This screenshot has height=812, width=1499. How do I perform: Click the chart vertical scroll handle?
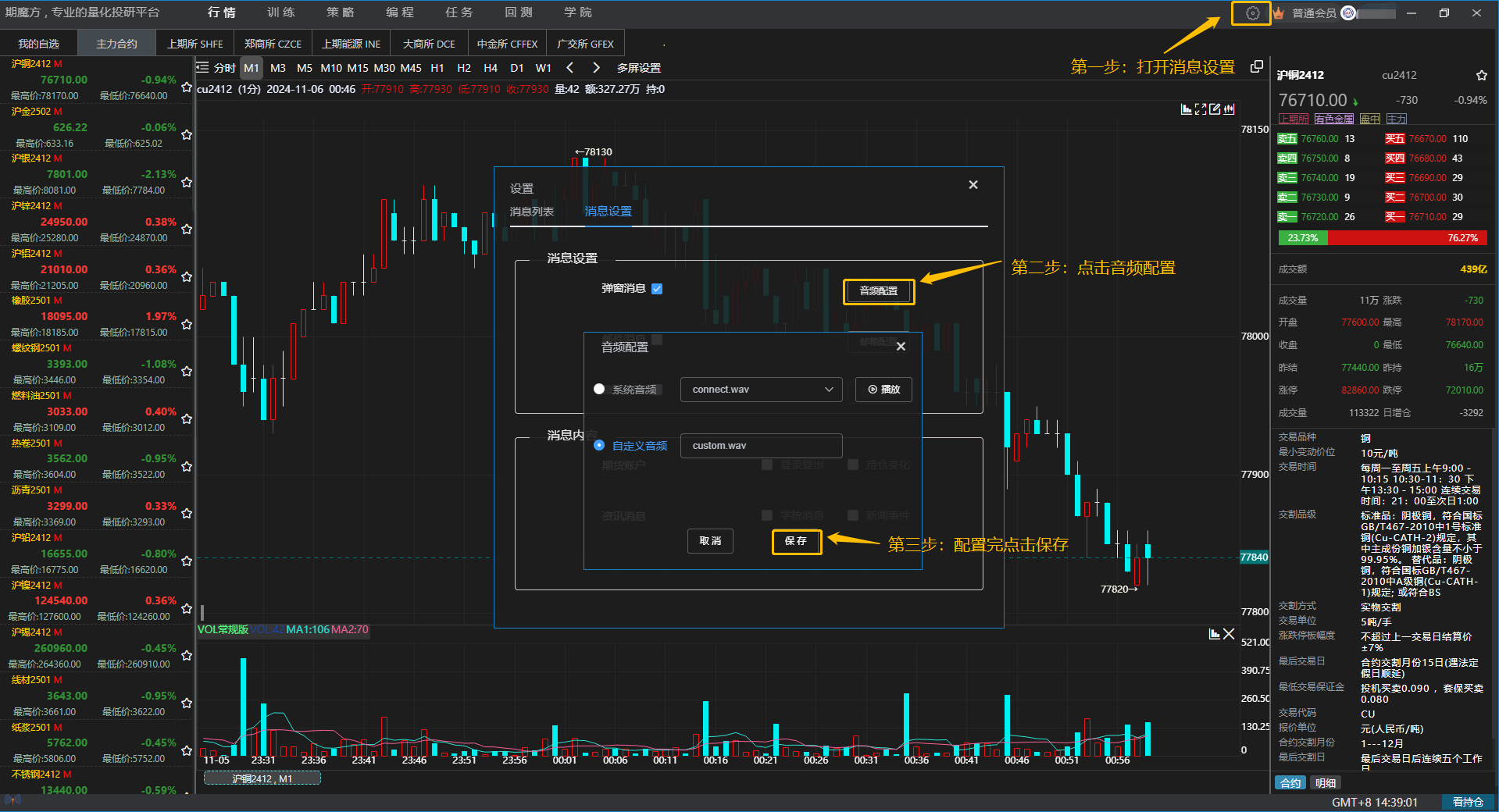[202, 613]
